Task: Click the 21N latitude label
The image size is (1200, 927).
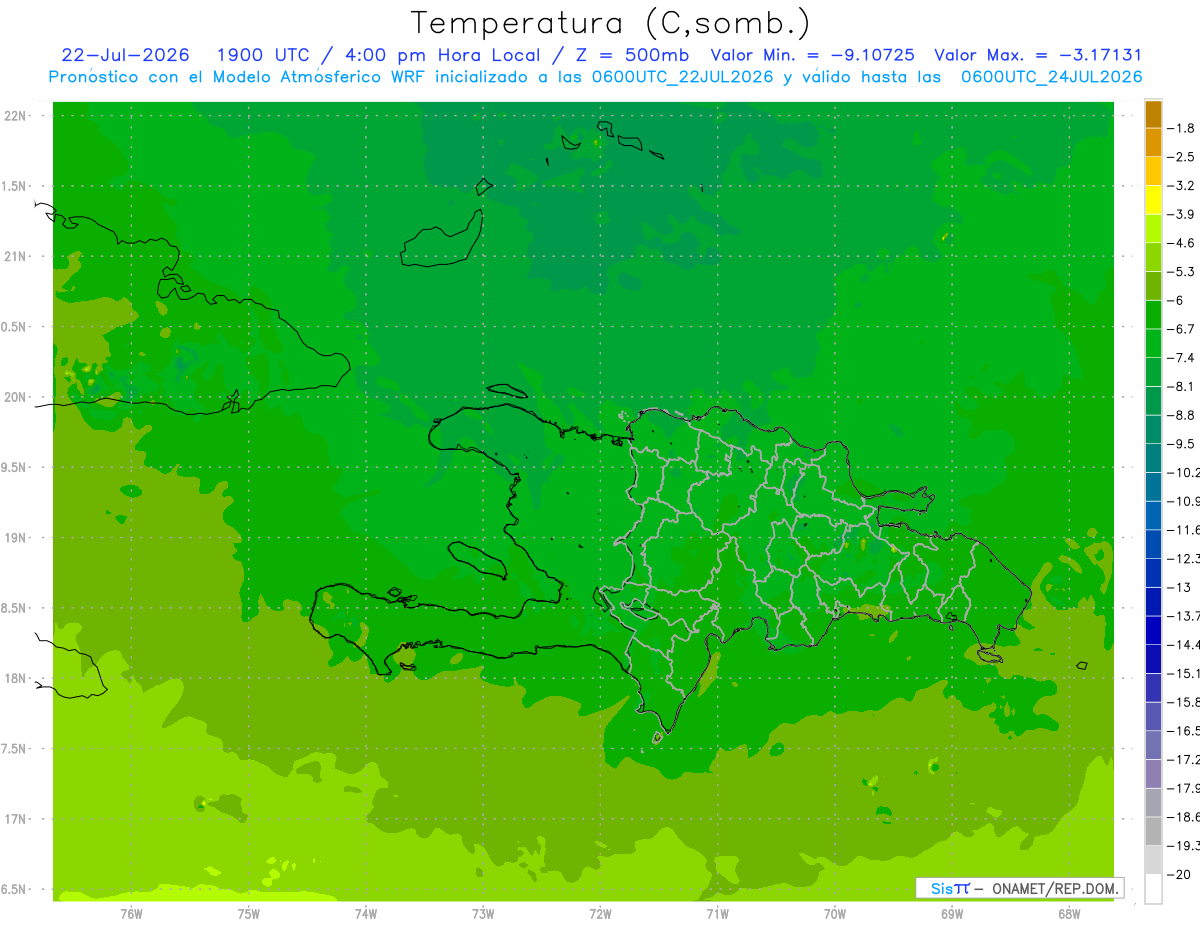Action: pos(15,257)
